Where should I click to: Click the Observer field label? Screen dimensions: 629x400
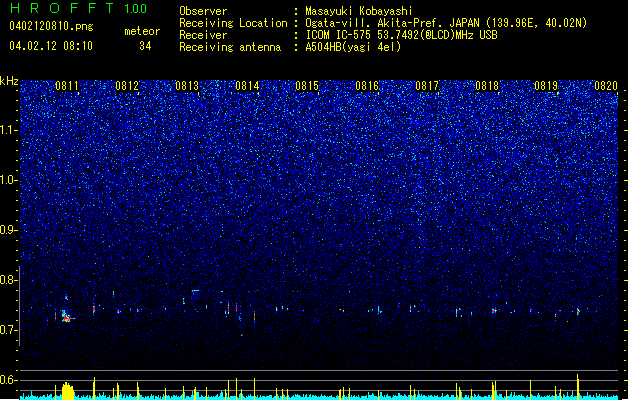tap(203, 11)
